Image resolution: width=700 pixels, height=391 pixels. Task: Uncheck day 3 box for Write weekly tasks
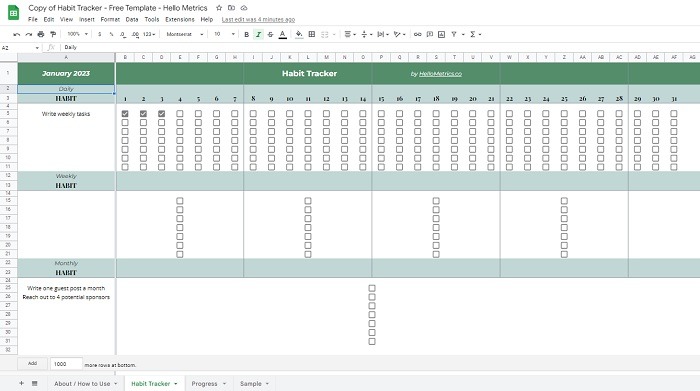point(162,114)
